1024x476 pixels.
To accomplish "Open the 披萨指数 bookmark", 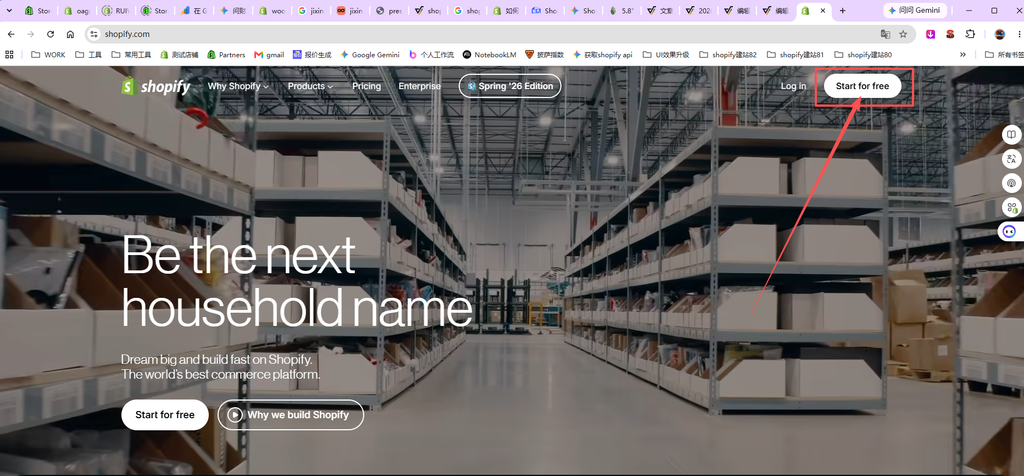I will click(544, 55).
